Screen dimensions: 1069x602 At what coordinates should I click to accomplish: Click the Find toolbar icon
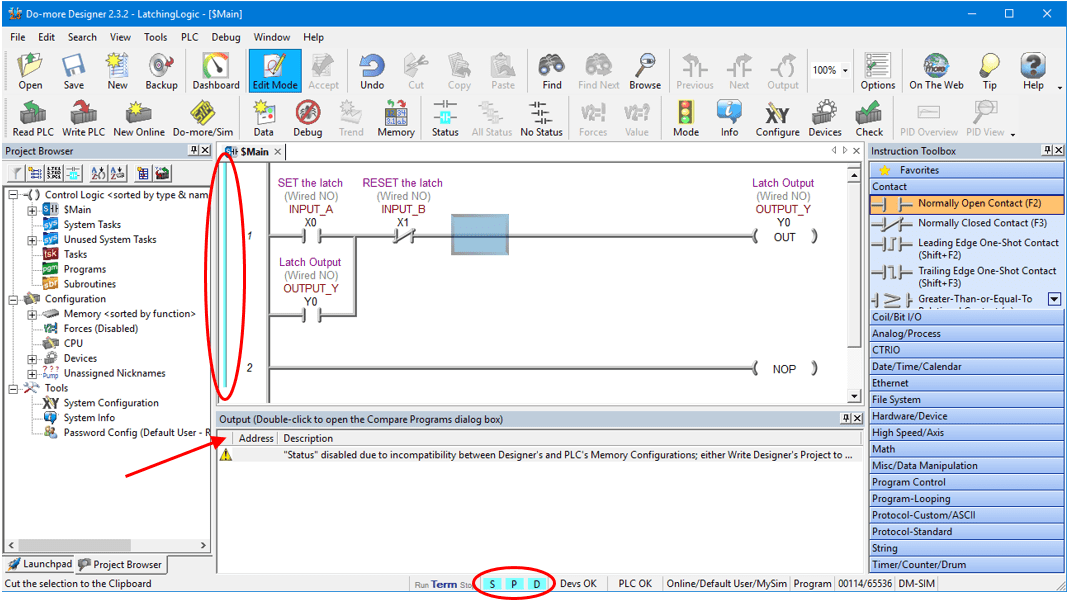551,70
